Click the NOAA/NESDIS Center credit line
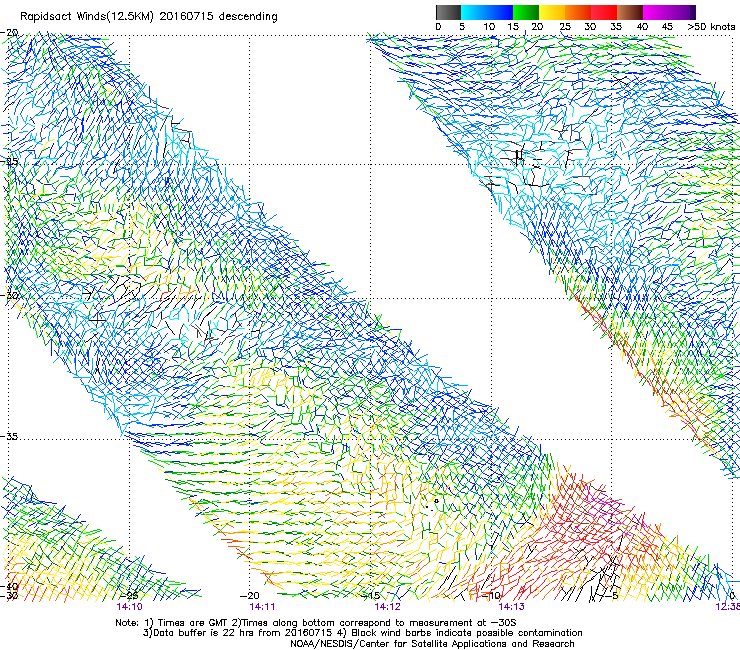 click(x=432, y=644)
